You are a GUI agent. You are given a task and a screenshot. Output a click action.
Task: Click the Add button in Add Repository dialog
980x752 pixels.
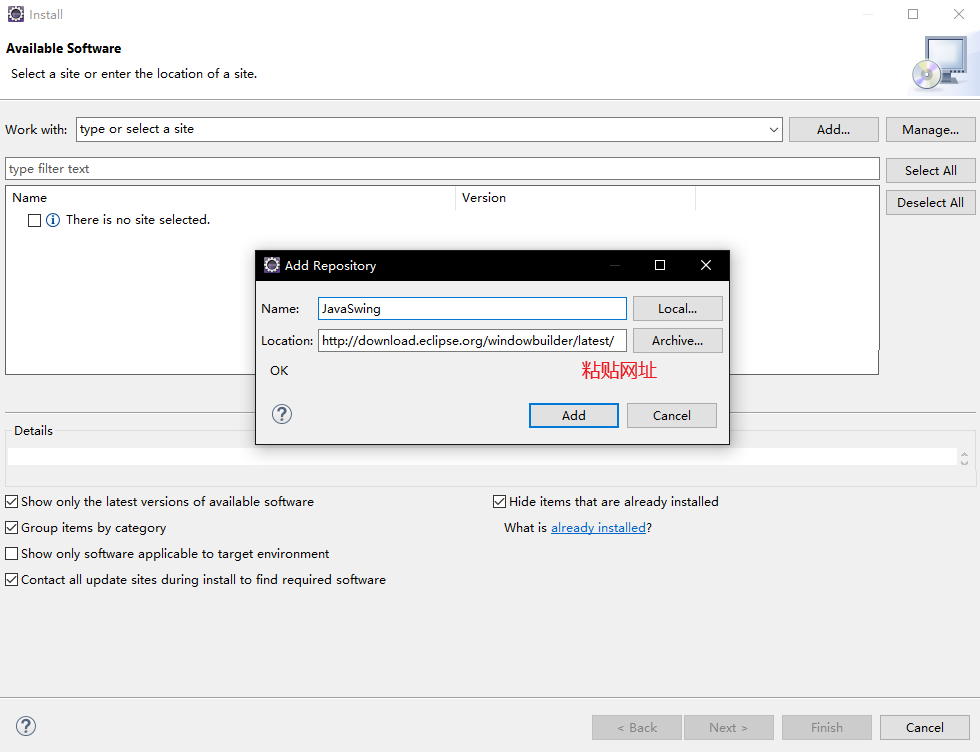574,416
